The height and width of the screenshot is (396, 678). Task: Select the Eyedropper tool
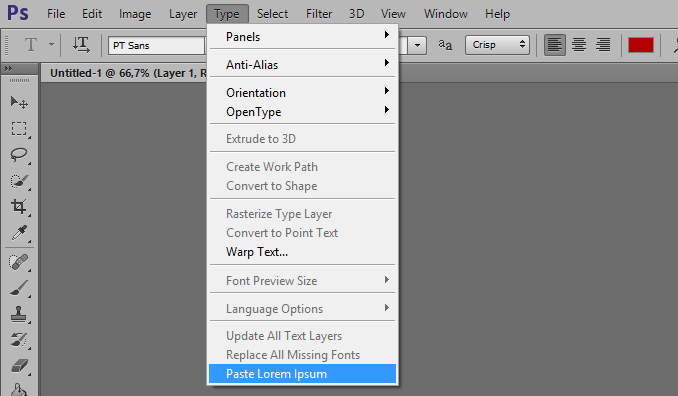click(19, 233)
